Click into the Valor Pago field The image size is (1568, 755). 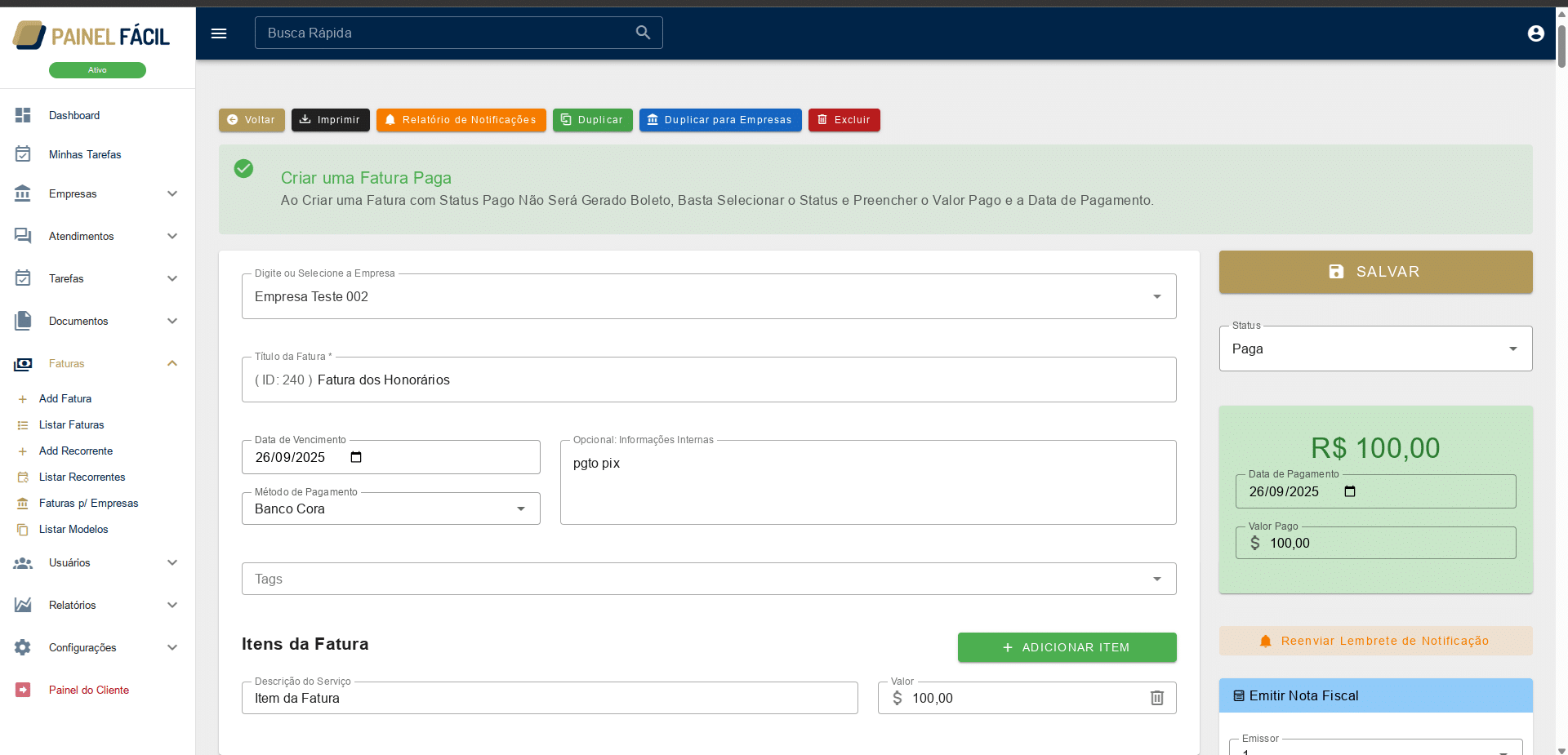pos(1388,543)
